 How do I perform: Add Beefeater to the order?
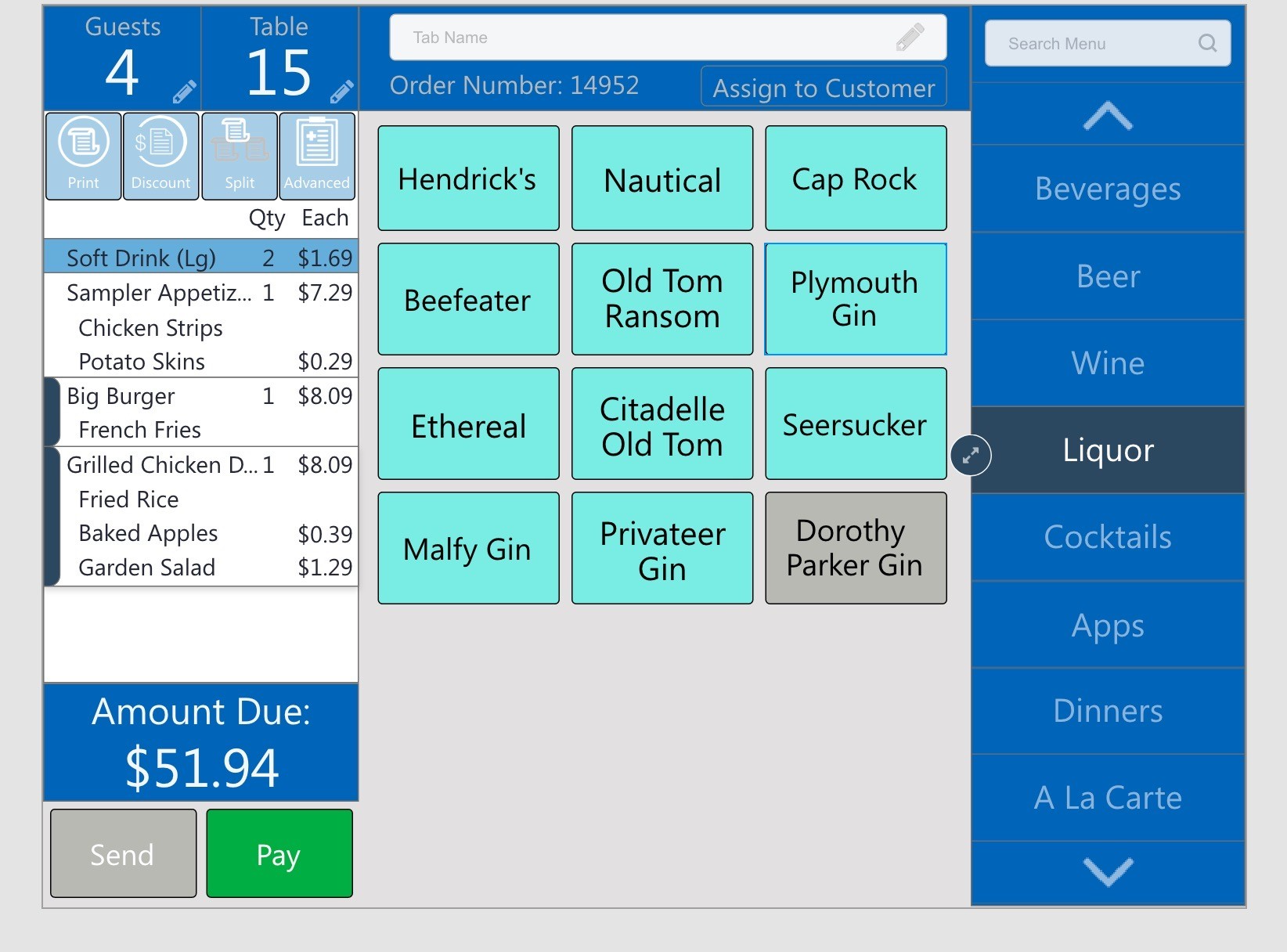pos(468,299)
